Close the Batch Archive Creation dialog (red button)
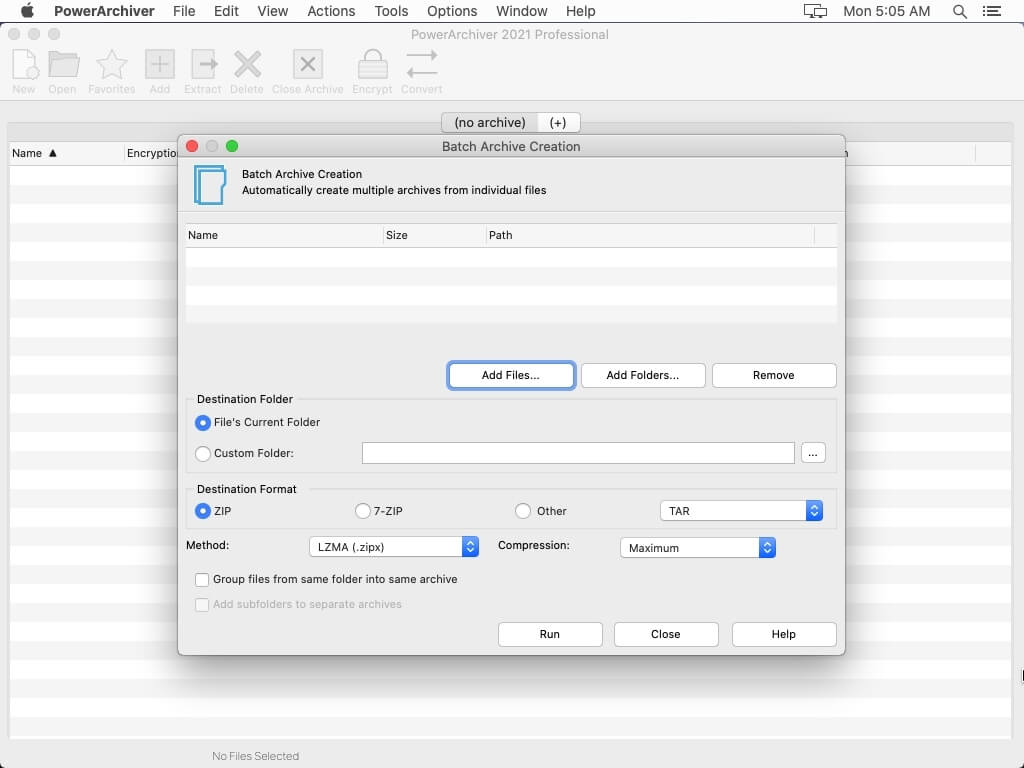Screen dimensions: 1024x768 point(192,146)
